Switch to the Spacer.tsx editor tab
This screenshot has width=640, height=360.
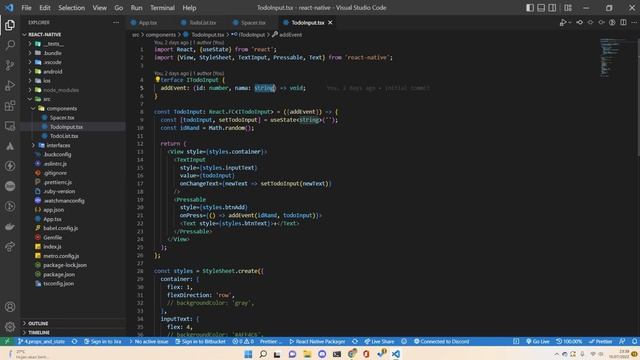pos(253,22)
